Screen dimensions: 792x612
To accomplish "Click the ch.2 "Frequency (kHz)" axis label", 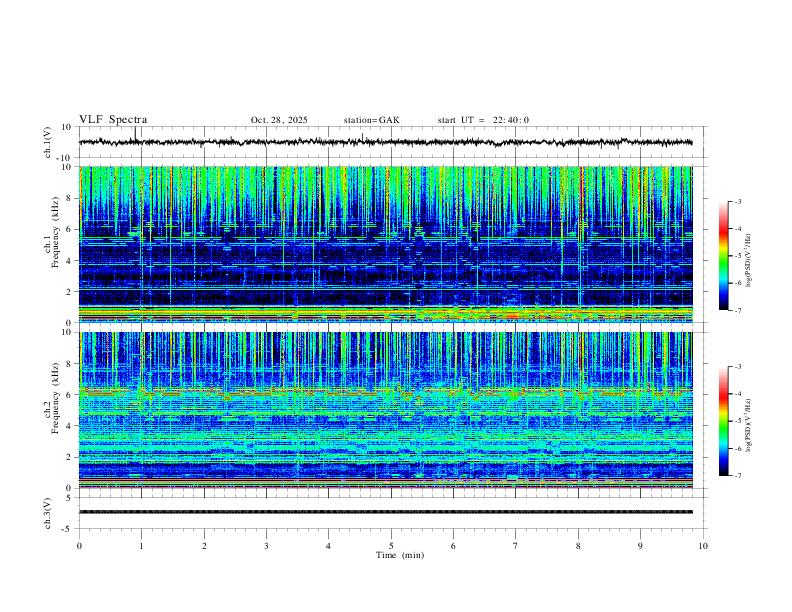I will 56,398.
